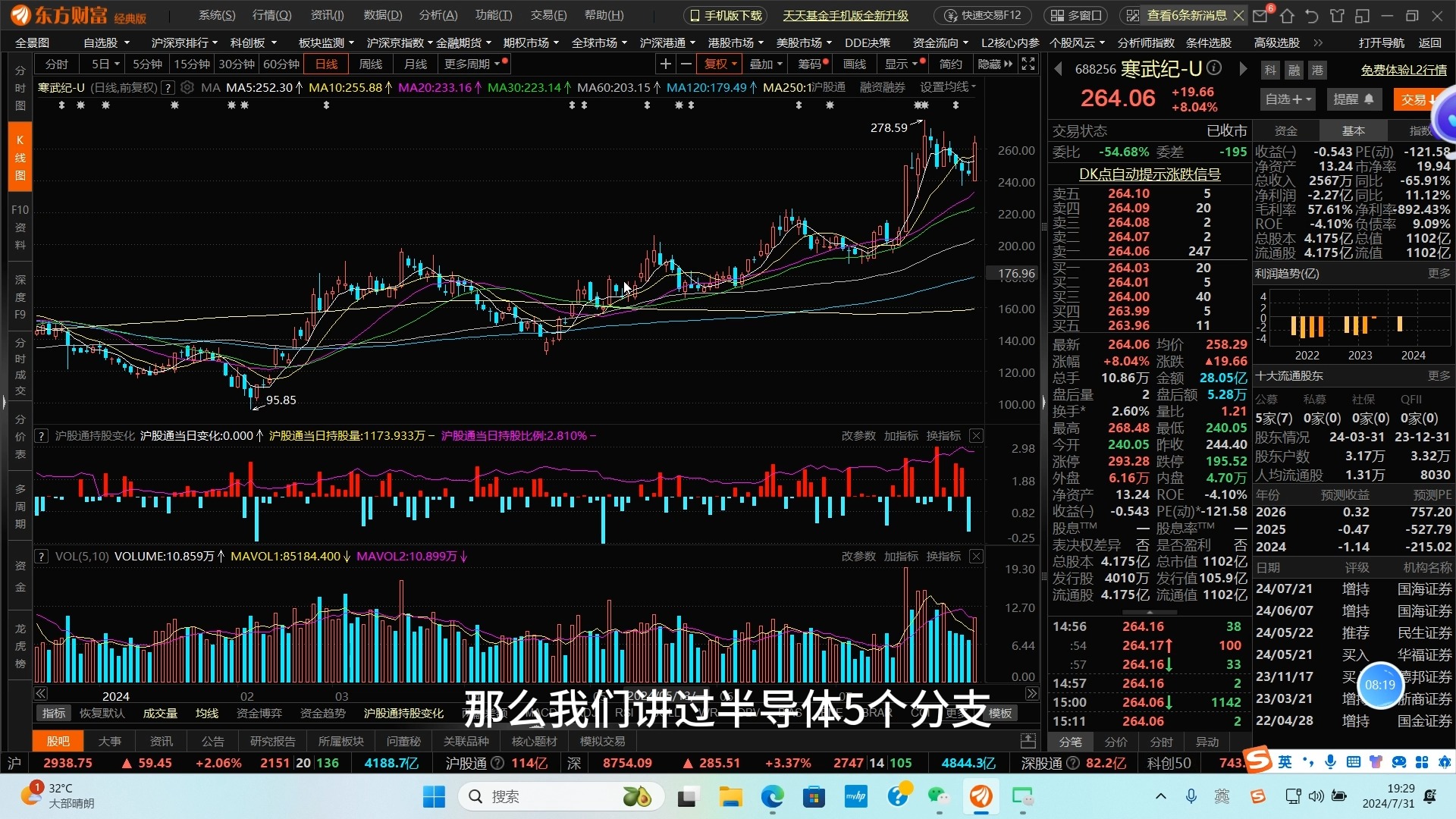Viewport: 1456px width, 819px height.
Task: Switch to 30分钟 chart period
Action: point(237,64)
